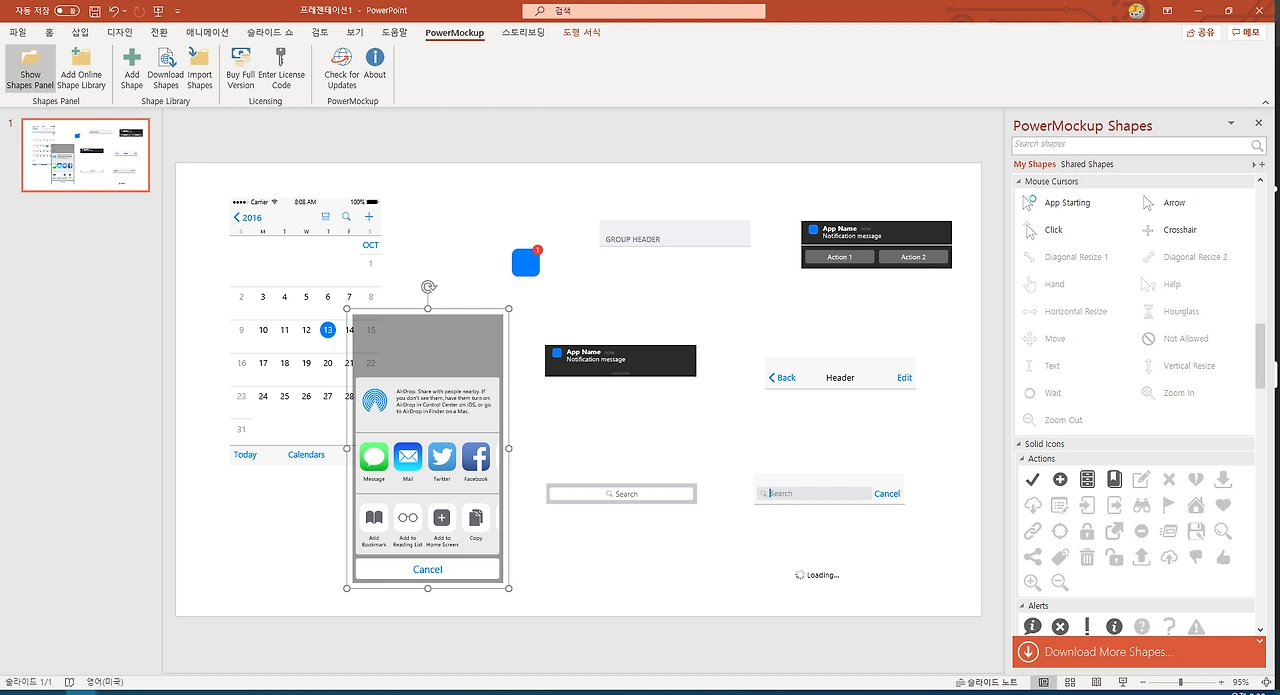Image resolution: width=1280 pixels, height=695 pixels.
Task: Open the 파일 tab
Action: [x=18, y=33]
